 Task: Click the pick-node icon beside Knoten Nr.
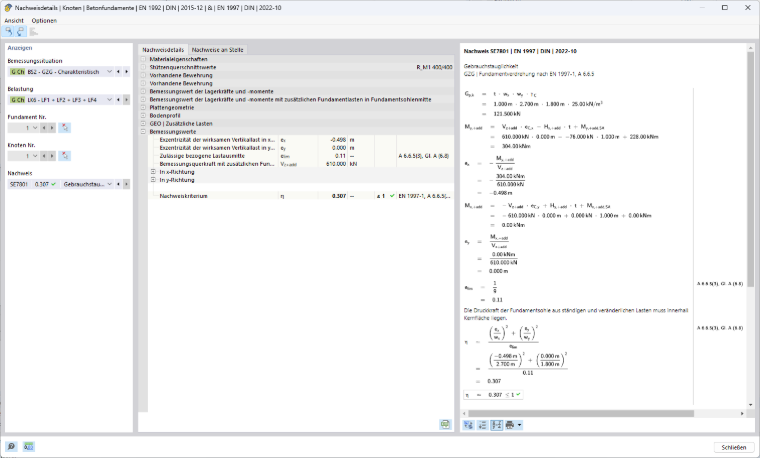[64, 156]
